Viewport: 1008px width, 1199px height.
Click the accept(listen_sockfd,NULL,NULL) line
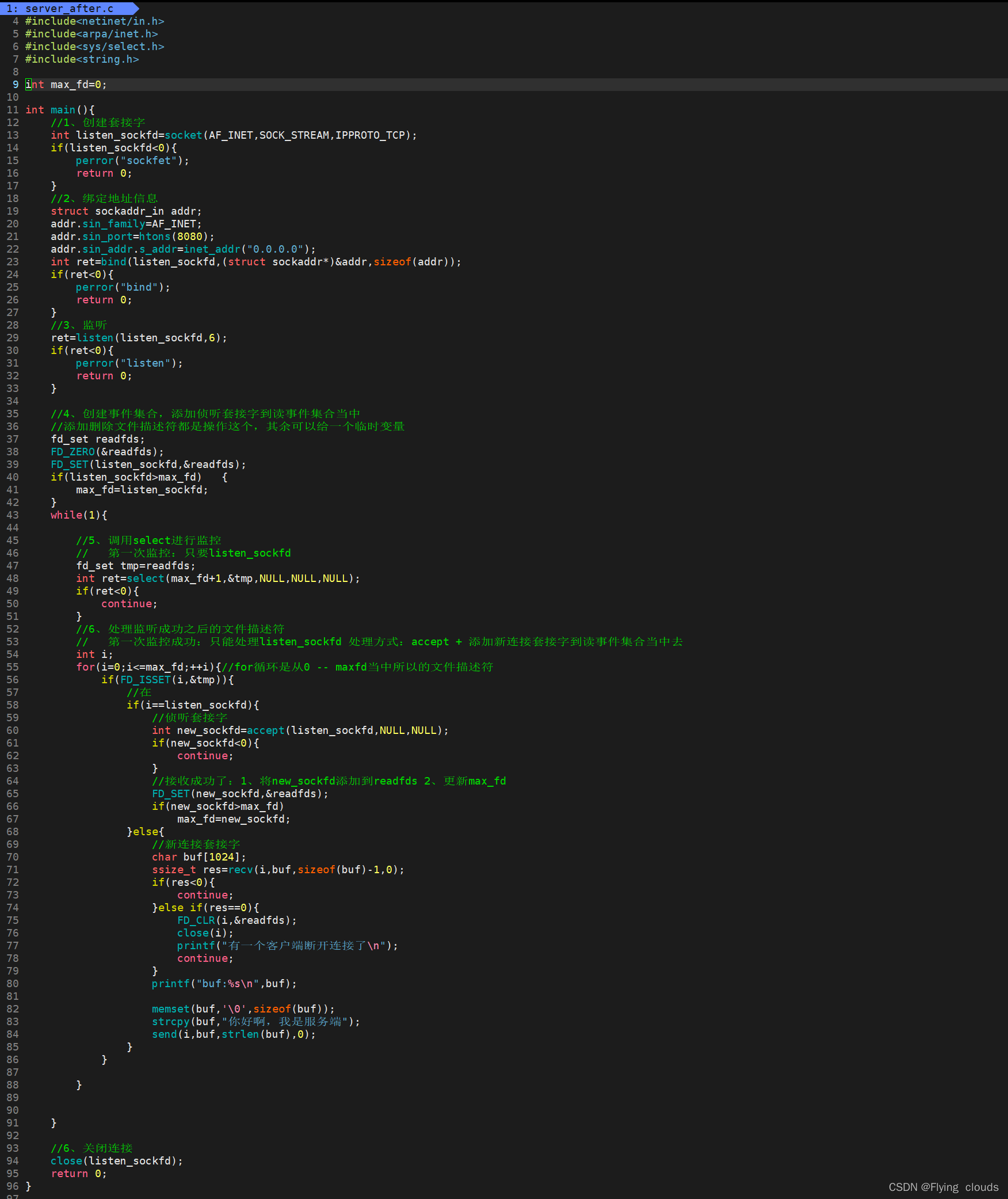300,730
